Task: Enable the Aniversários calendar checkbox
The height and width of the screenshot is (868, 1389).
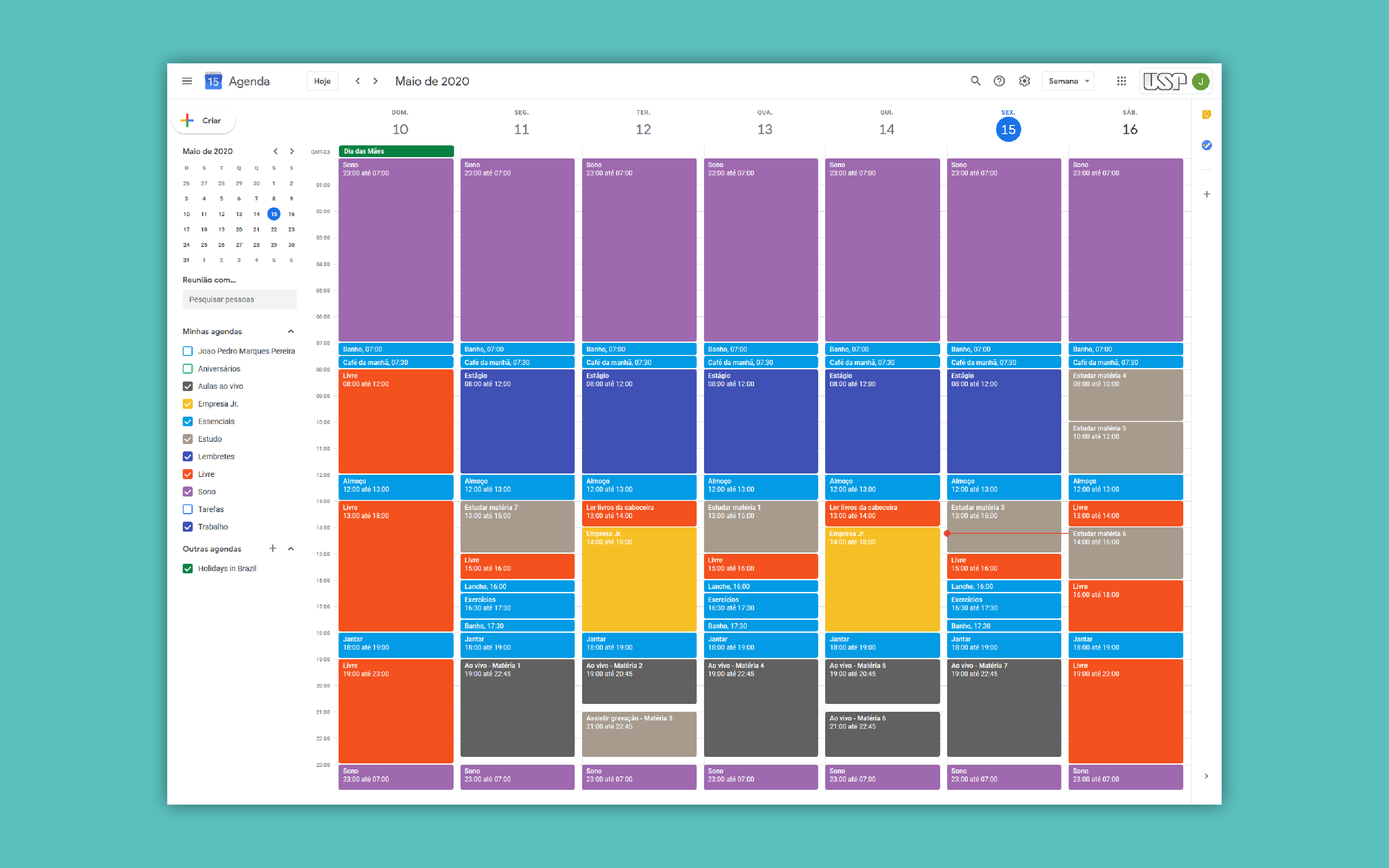Action: pyautogui.click(x=188, y=368)
